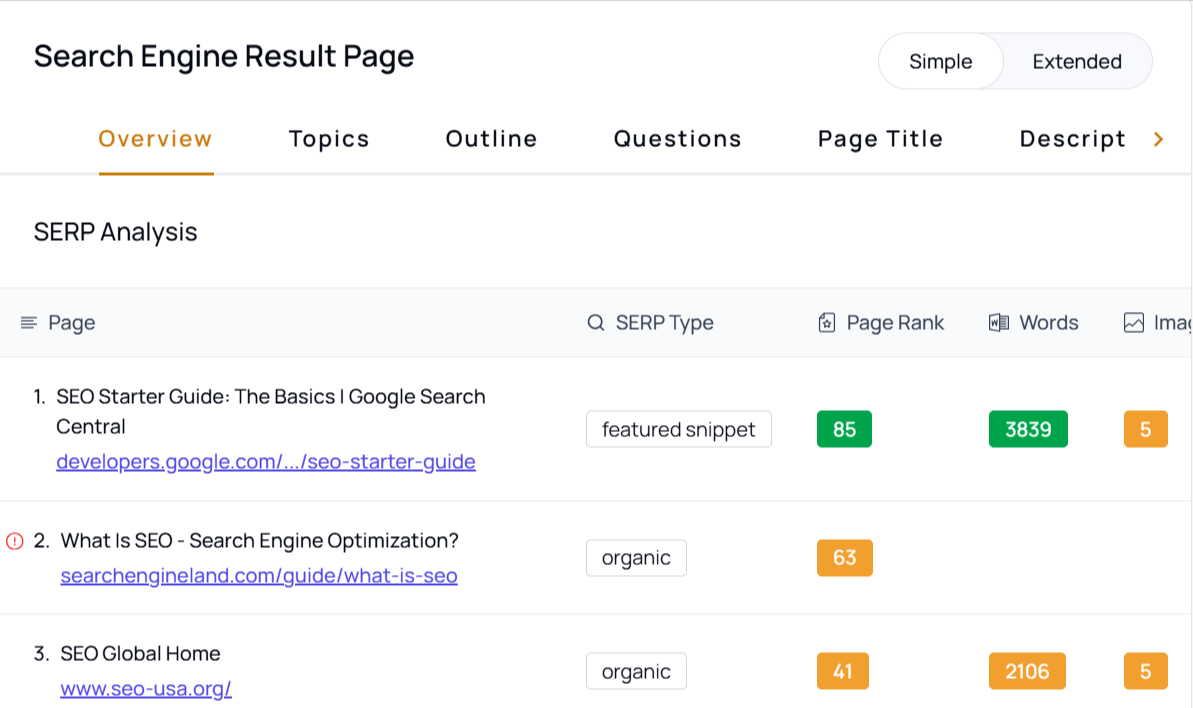Open developers.google.com seo-starter-guide link
This screenshot has width=1193, height=708.
pos(266,462)
